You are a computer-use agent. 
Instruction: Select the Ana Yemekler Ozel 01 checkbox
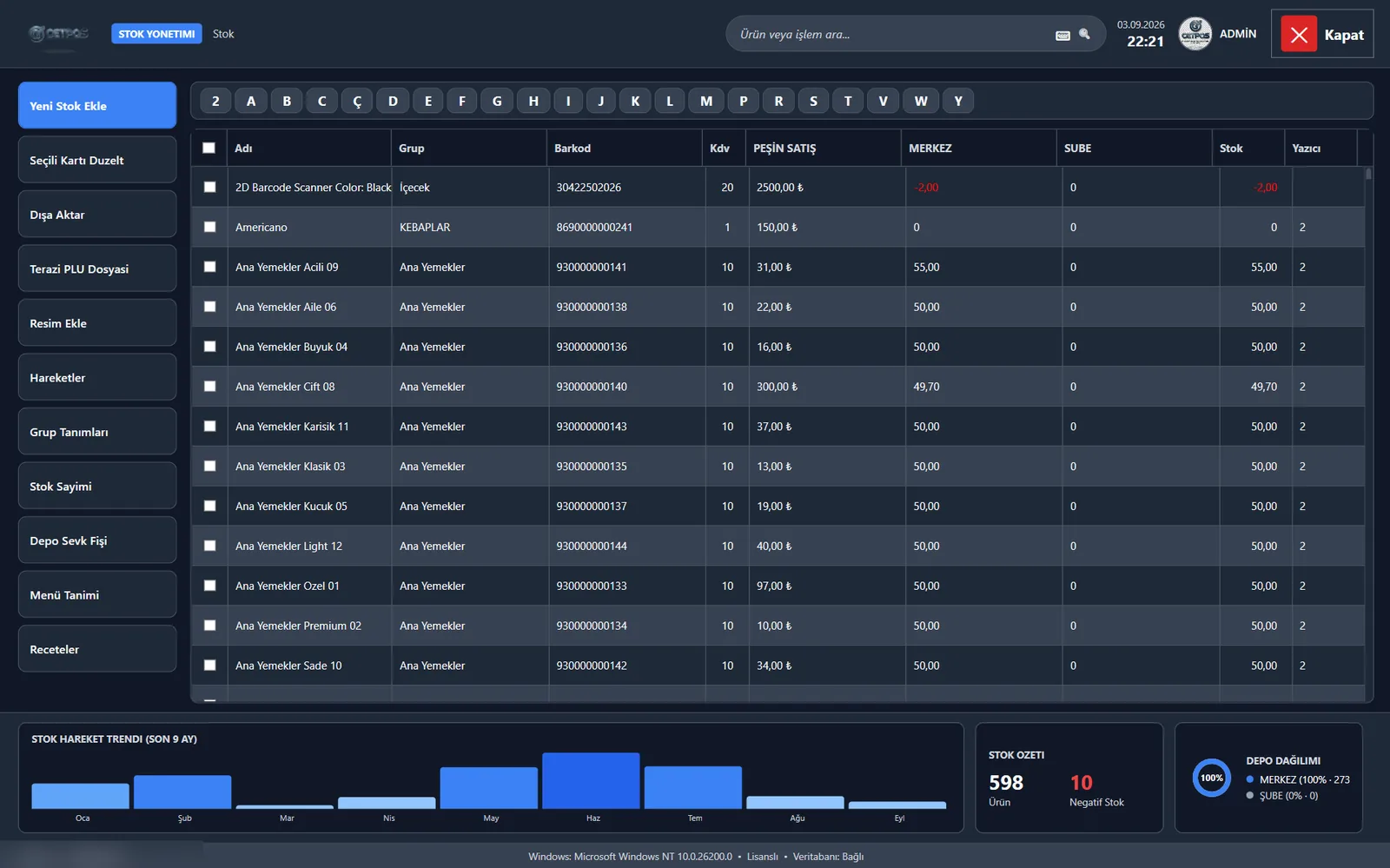[x=209, y=586]
